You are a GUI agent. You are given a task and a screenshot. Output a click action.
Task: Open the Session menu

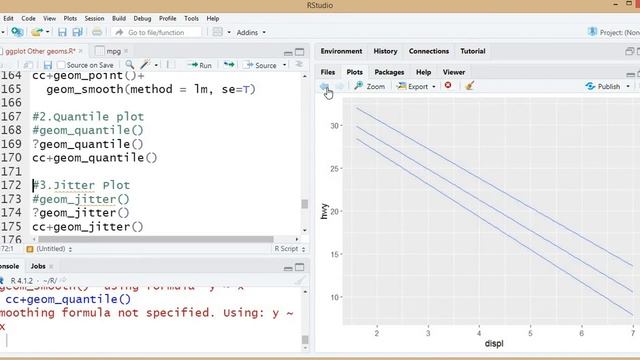coord(94,18)
